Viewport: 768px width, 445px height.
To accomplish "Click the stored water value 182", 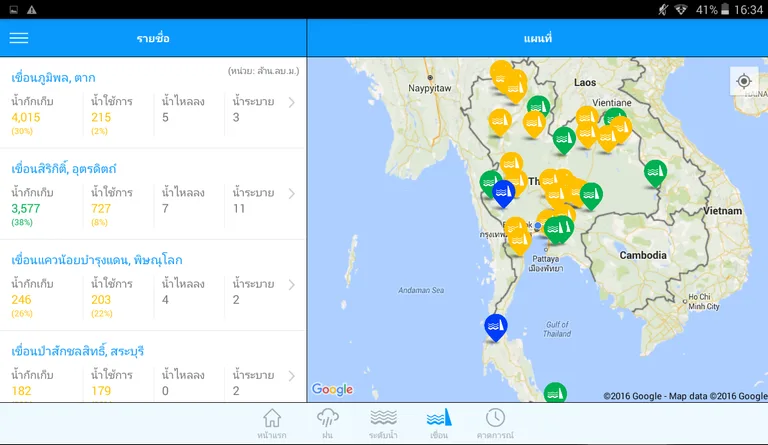I will point(21,391).
